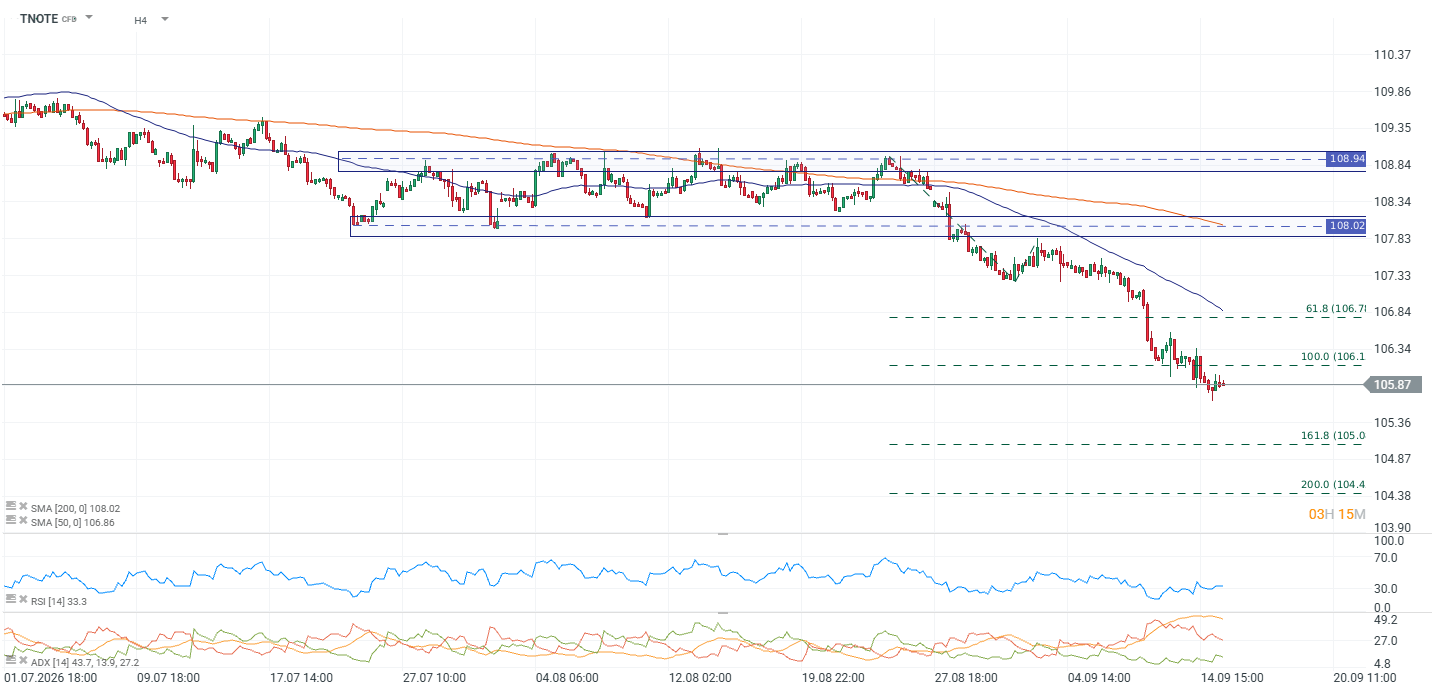Select the 200.0 Fibonacci level label
This screenshot has width=1434, height=694.
click(x=1333, y=484)
